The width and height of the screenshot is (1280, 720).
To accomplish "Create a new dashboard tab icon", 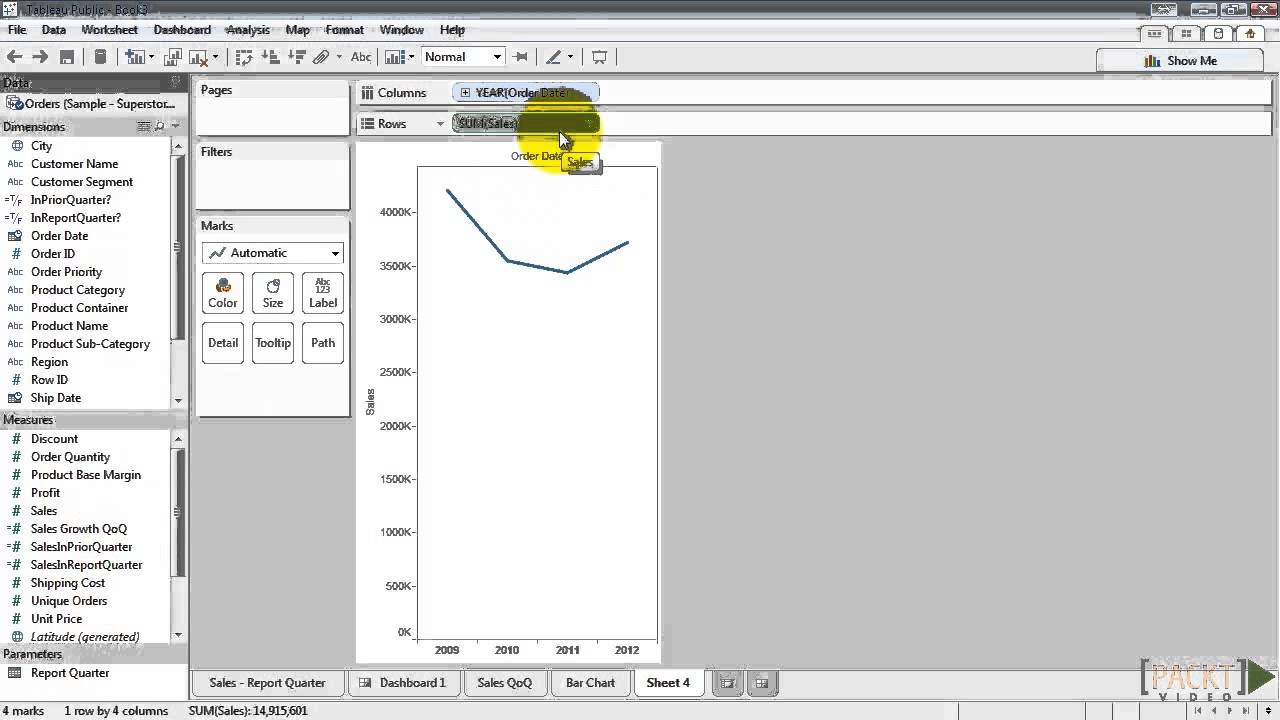I will (x=762, y=683).
